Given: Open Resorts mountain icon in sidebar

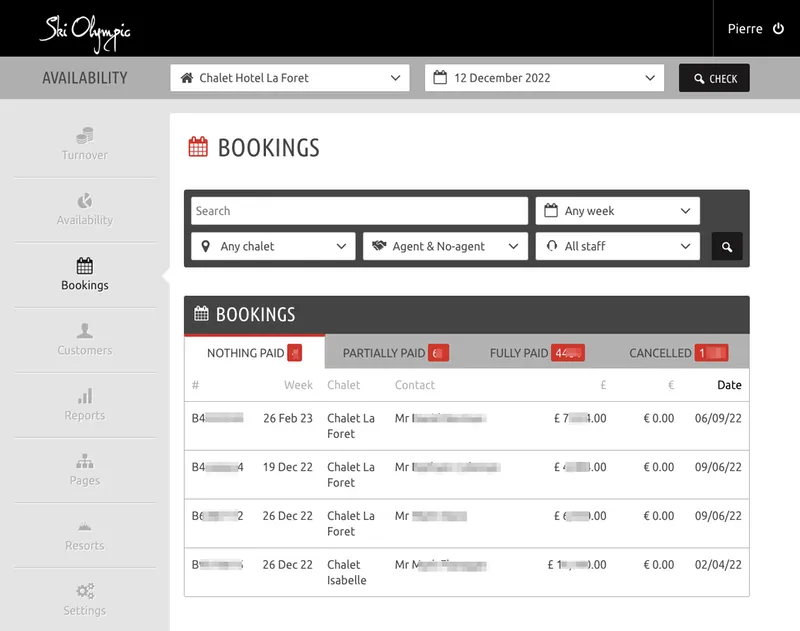Looking at the screenshot, I should tap(85, 526).
